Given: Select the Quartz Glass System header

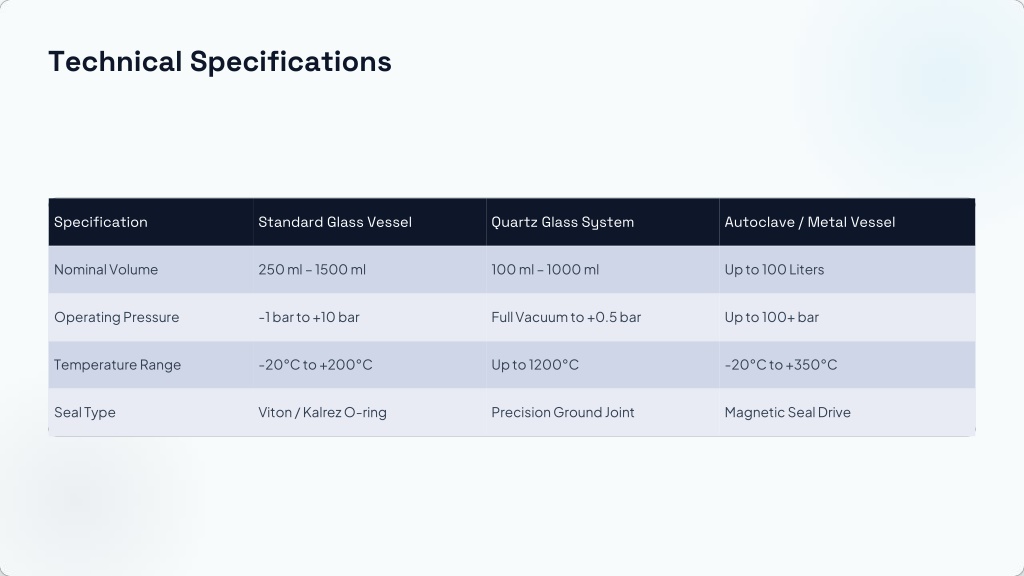Looking at the screenshot, I should coord(603,222).
